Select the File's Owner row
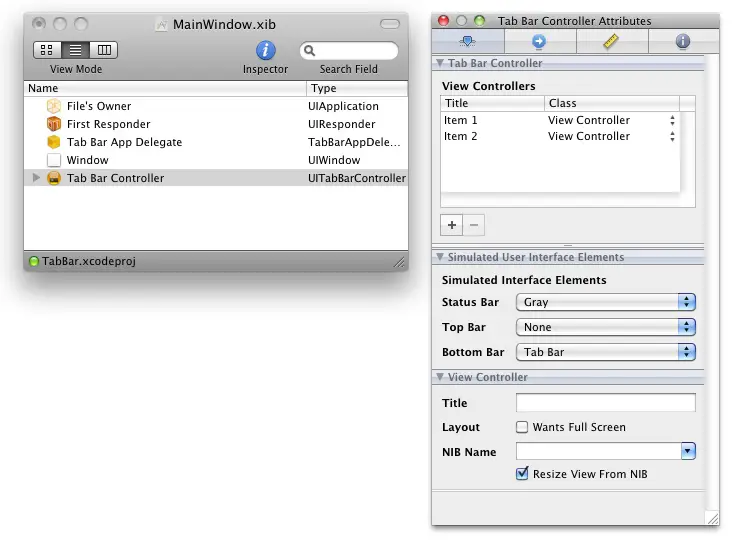Image resolution: width=736 pixels, height=544 pixels. pos(216,106)
